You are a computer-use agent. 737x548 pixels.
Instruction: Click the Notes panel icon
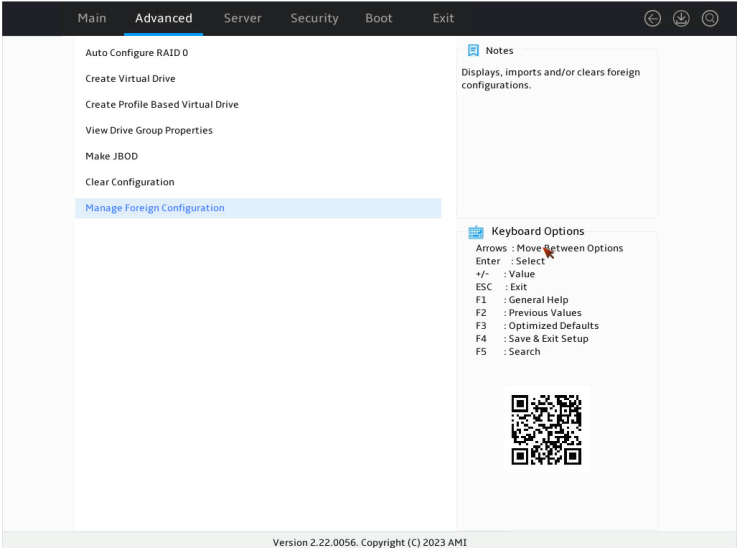click(473, 50)
